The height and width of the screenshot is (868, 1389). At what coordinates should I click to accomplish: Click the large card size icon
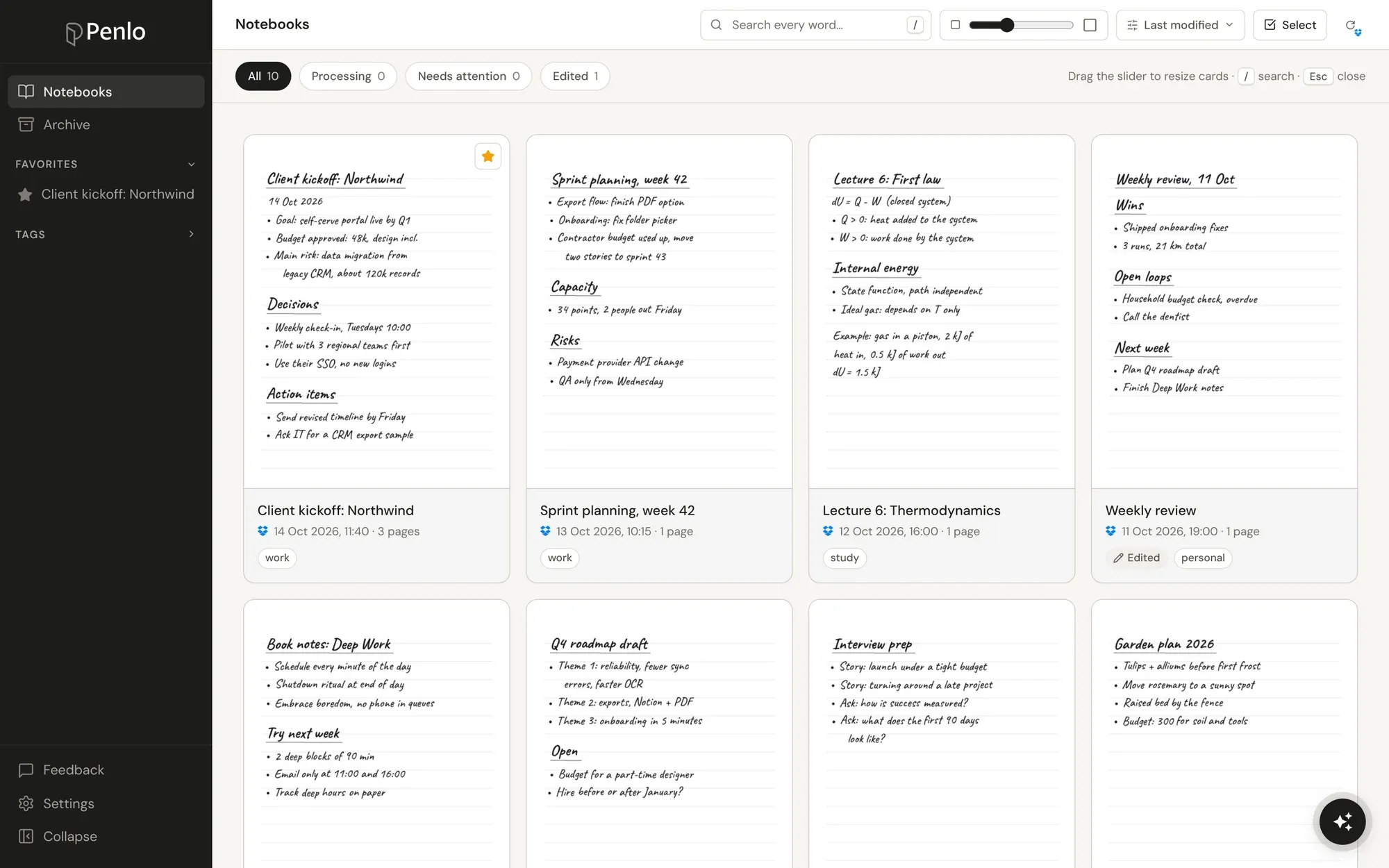coord(1090,25)
